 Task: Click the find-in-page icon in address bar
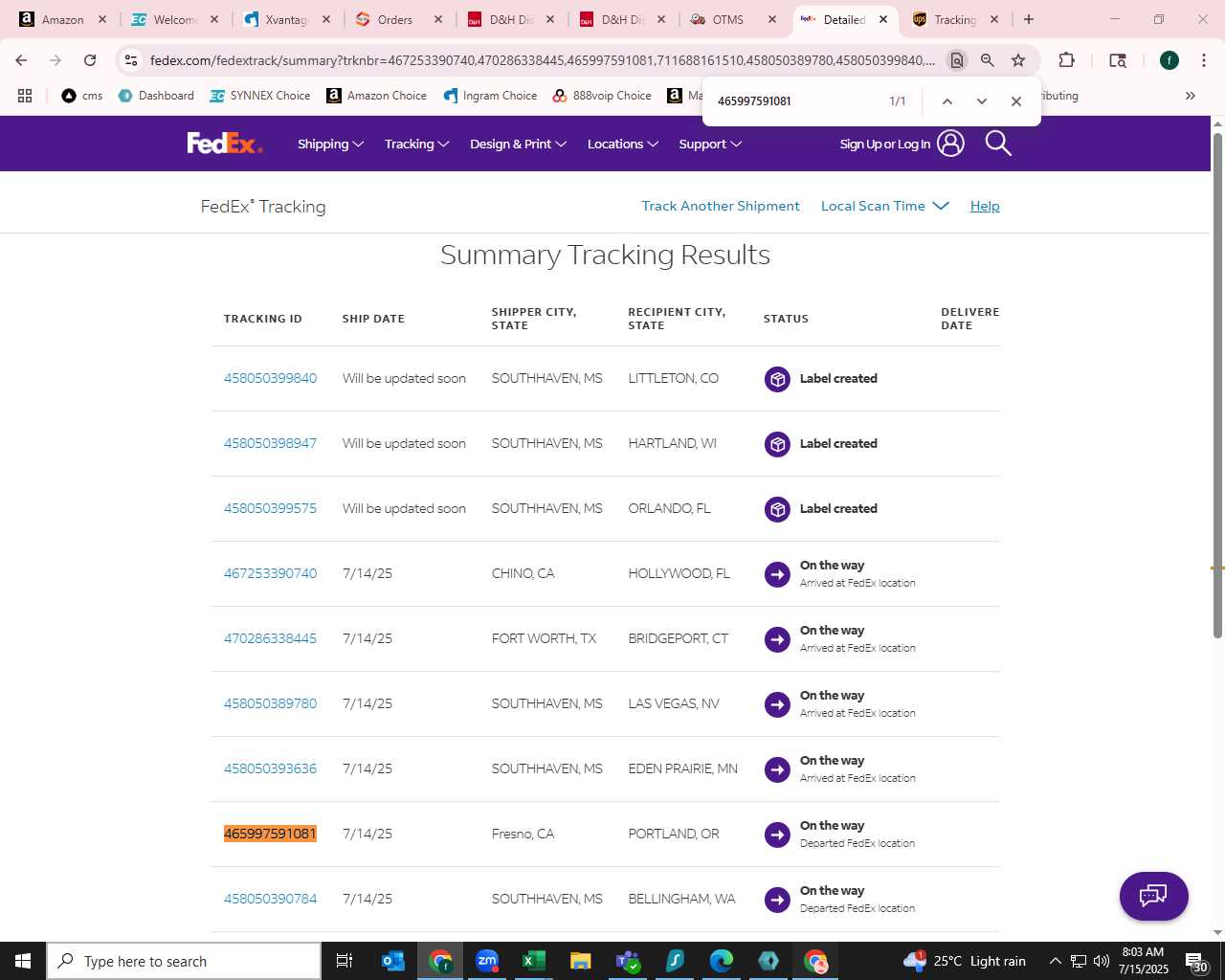pyautogui.click(x=956, y=60)
